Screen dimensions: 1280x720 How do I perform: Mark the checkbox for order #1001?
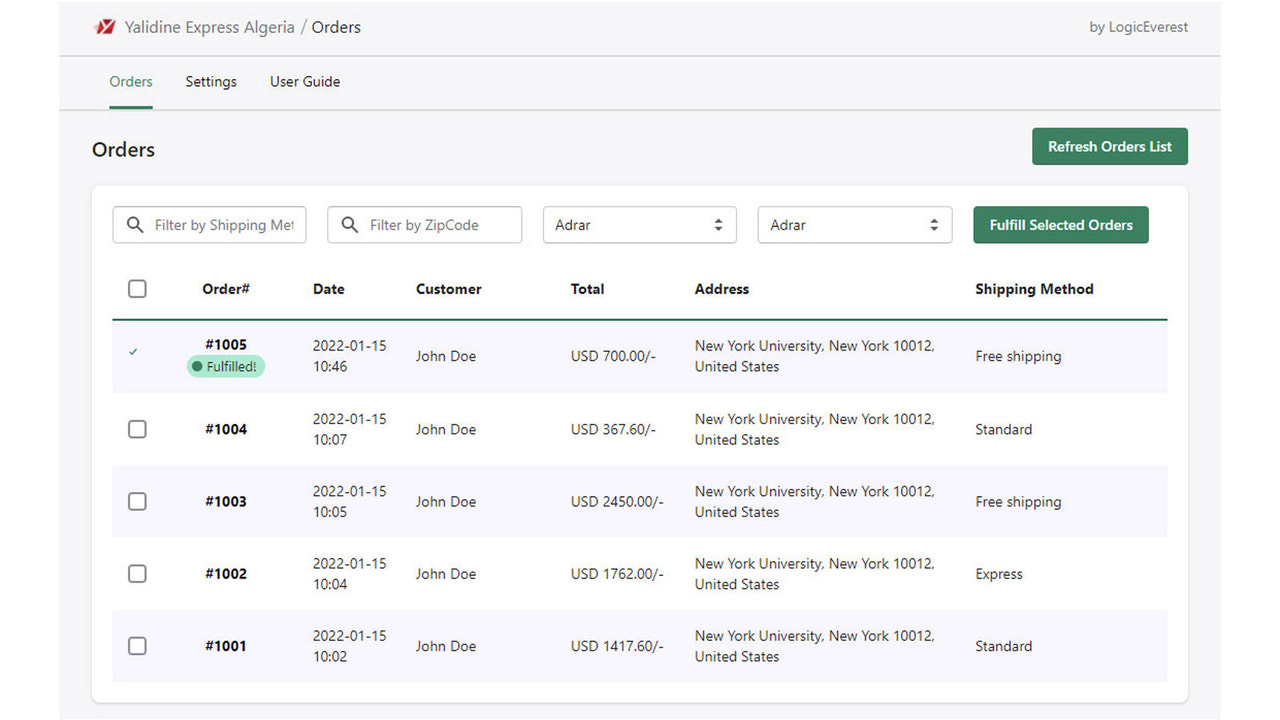coord(137,646)
